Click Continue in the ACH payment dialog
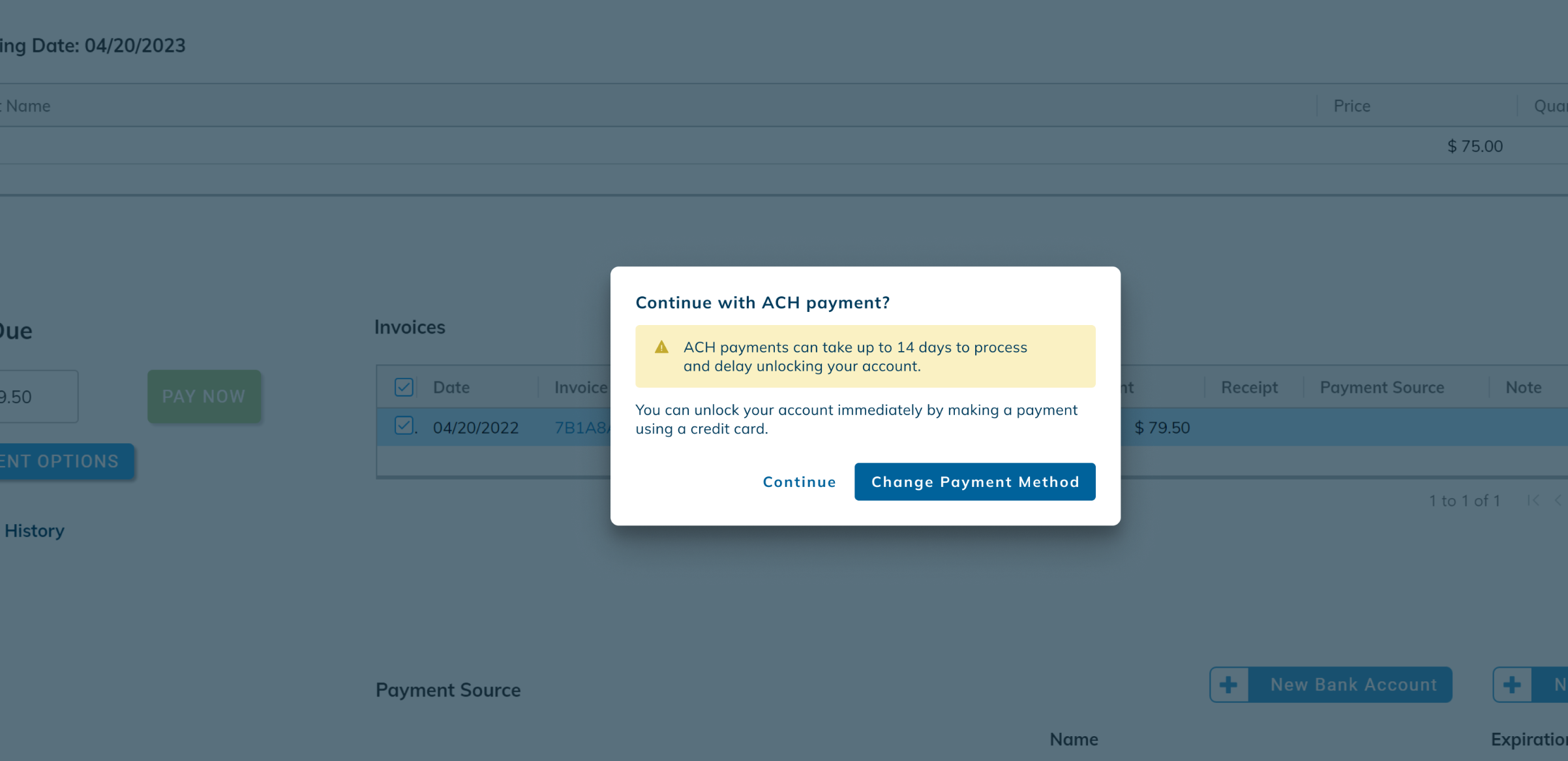Image resolution: width=1568 pixels, height=761 pixels. point(799,482)
